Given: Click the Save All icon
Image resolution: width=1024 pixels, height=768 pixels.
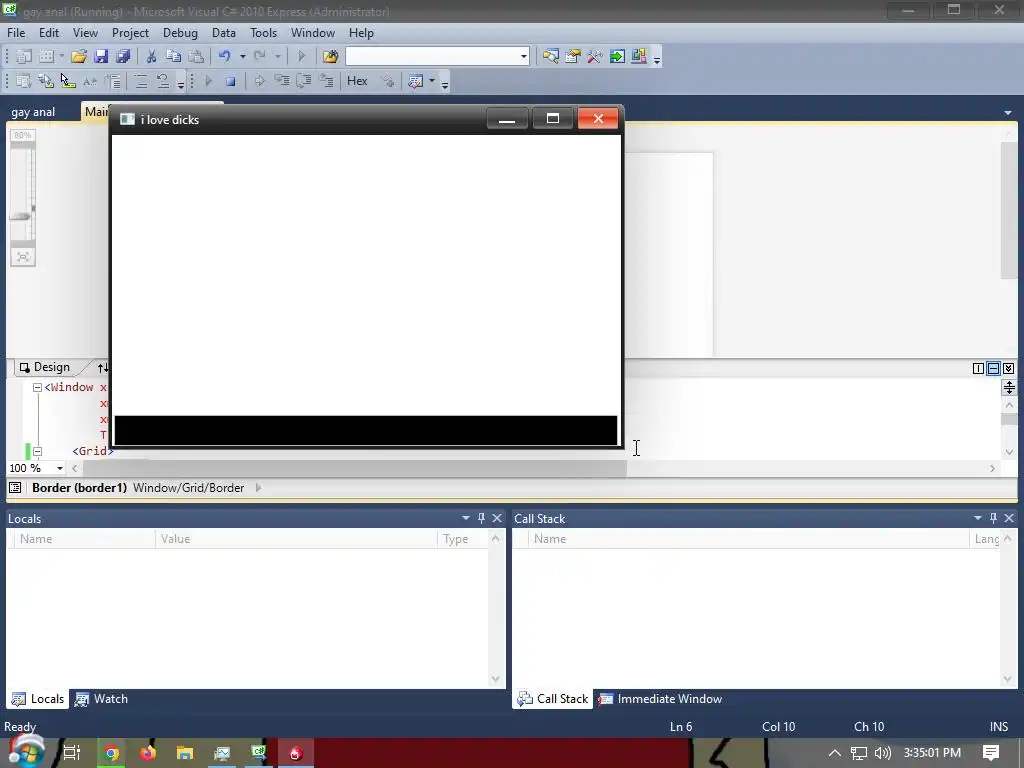Looking at the screenshot, I should coord(123,57).
